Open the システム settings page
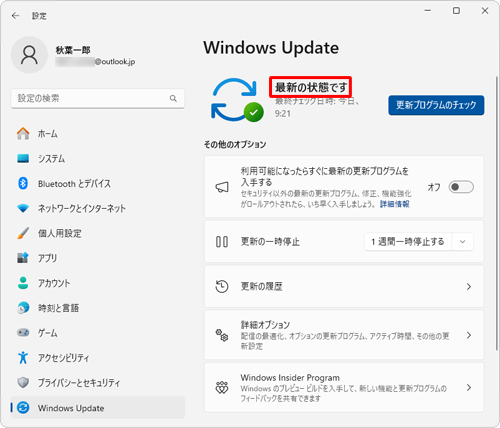500x428 pixels. click(x=98, y=158)
